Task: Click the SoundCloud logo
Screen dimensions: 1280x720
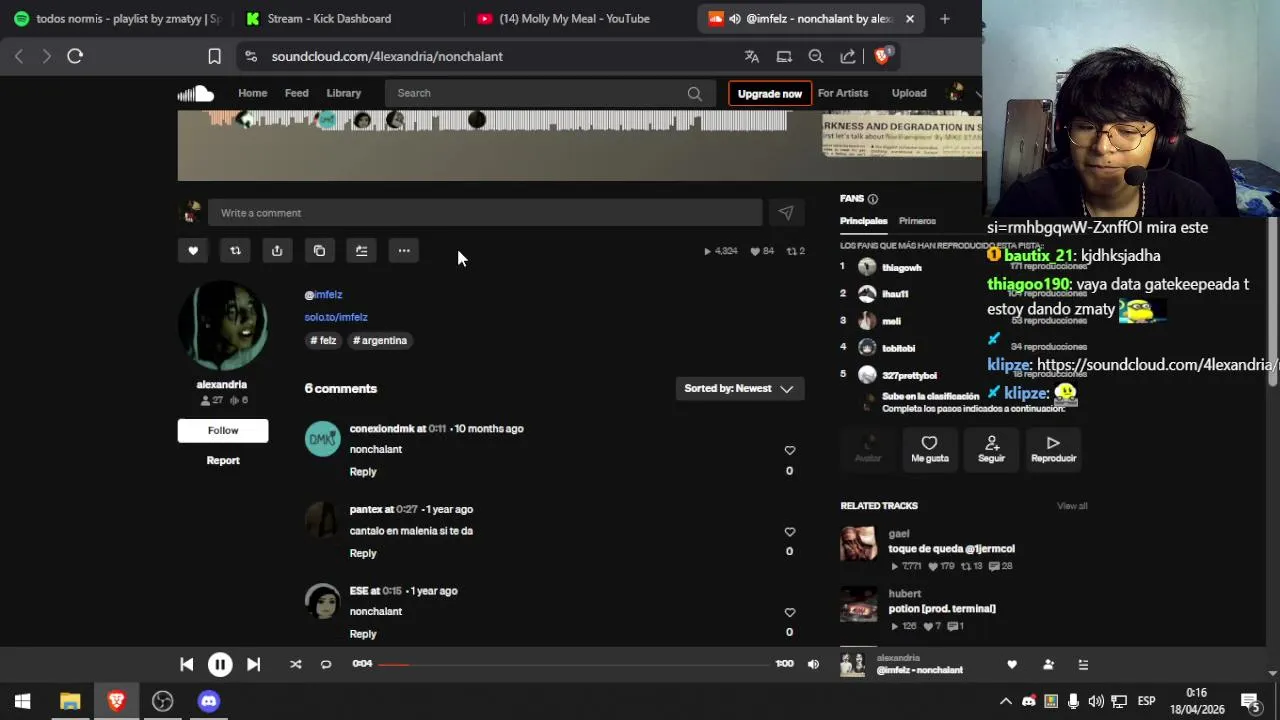Action: [x=196, y=93]
